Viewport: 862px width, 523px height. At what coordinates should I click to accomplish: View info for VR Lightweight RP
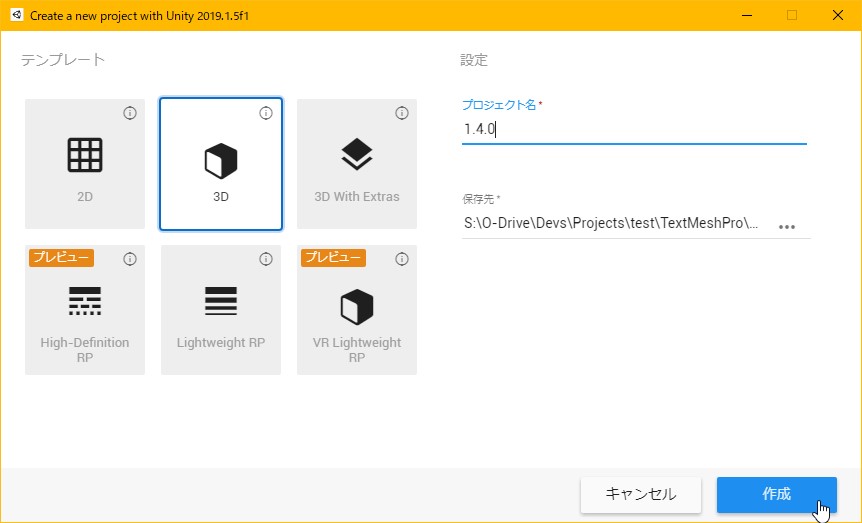(402, 259)
